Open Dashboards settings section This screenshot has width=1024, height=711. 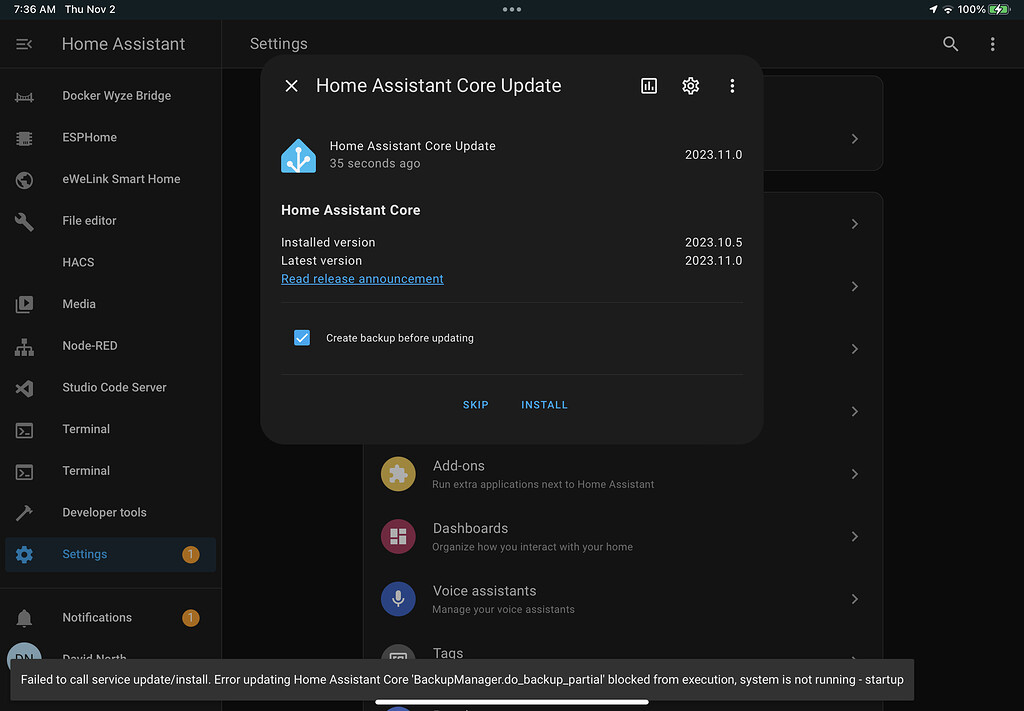[623, 537]
